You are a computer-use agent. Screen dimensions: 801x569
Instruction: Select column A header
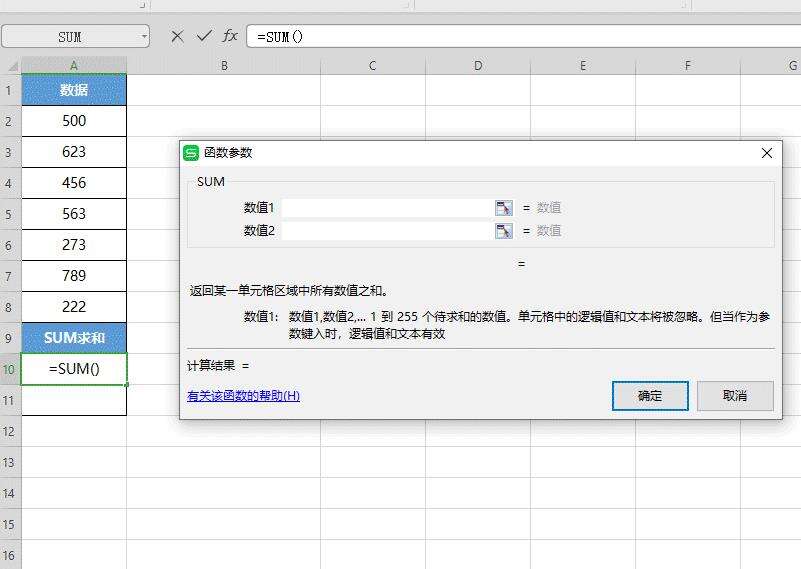pyautogui.click(x=74, y=65)
